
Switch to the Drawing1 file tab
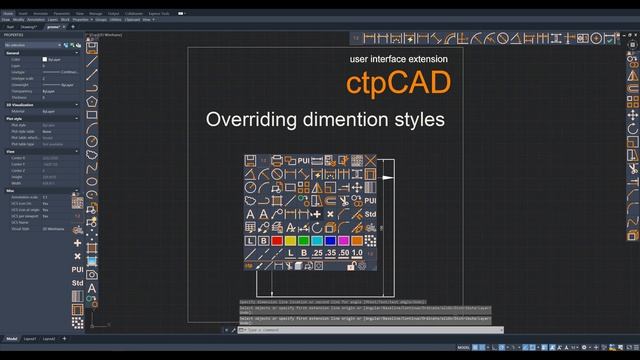point(29,27)
